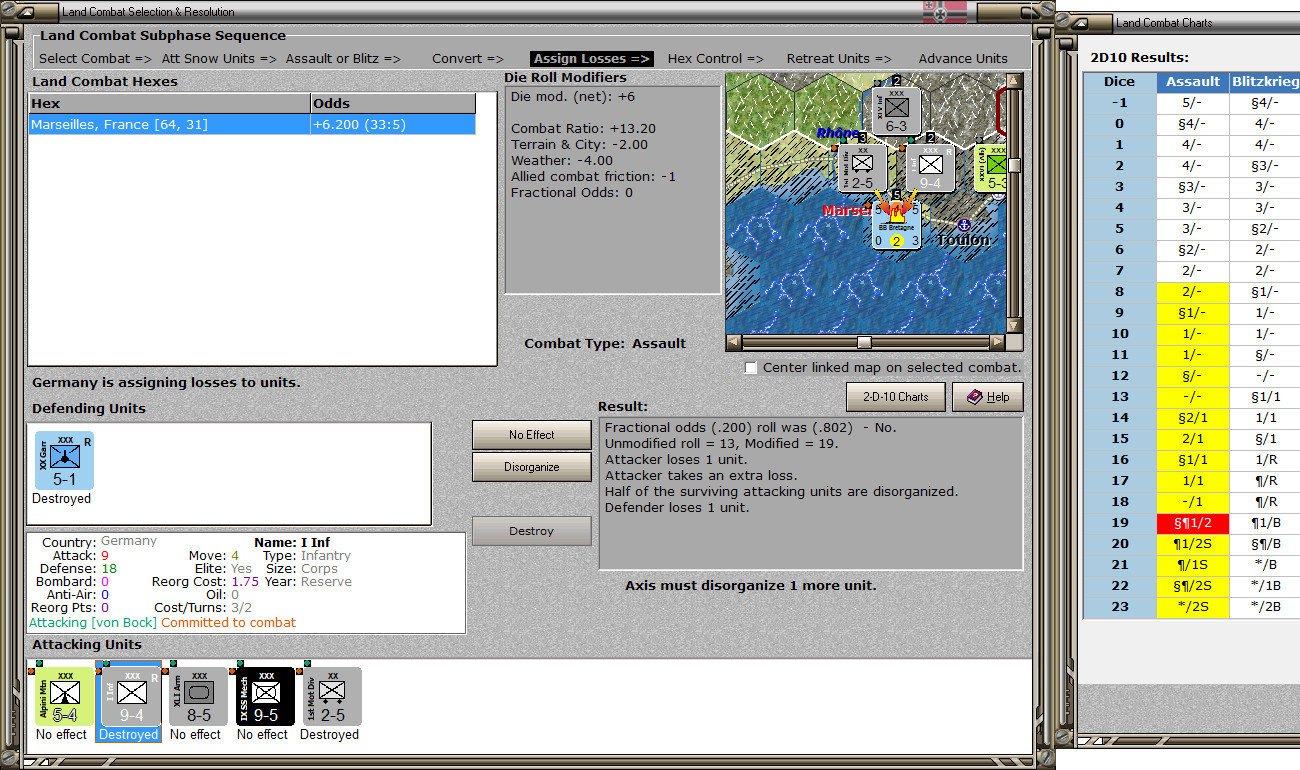Enable Center linked map on selected combat
The image size is (1300, 770).
751,368
